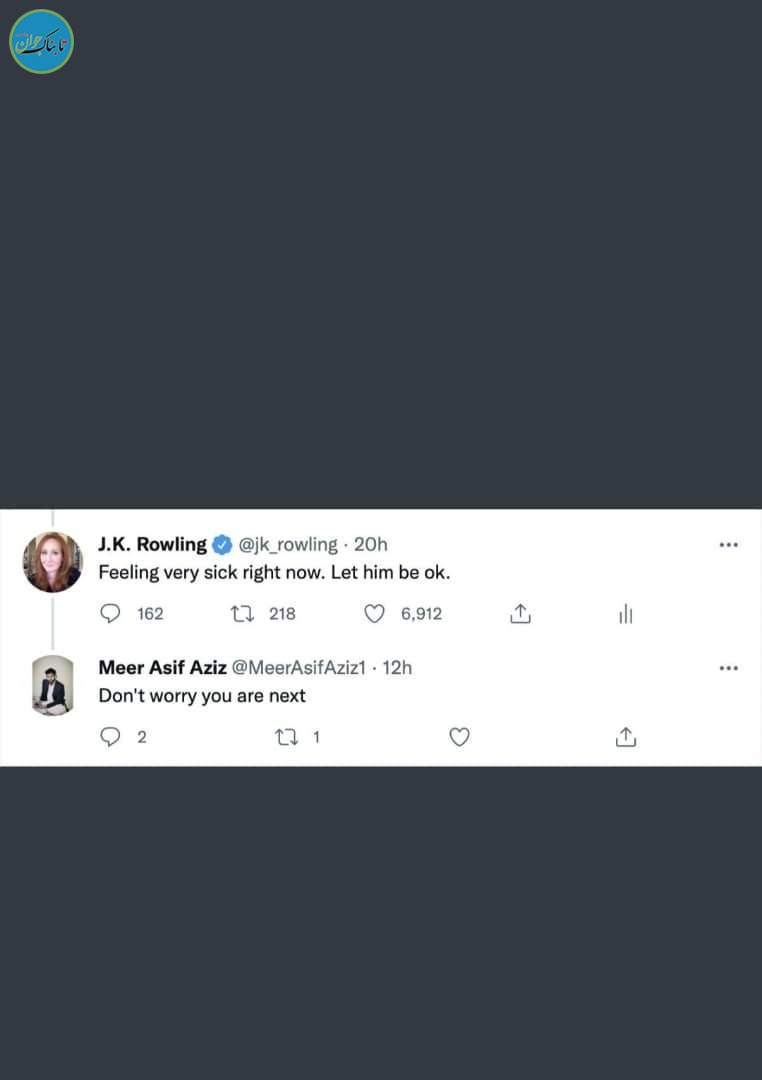Retweet J.K. Rowling's tweet
This screenshot has width=762, height=1080.
(243, 613)
